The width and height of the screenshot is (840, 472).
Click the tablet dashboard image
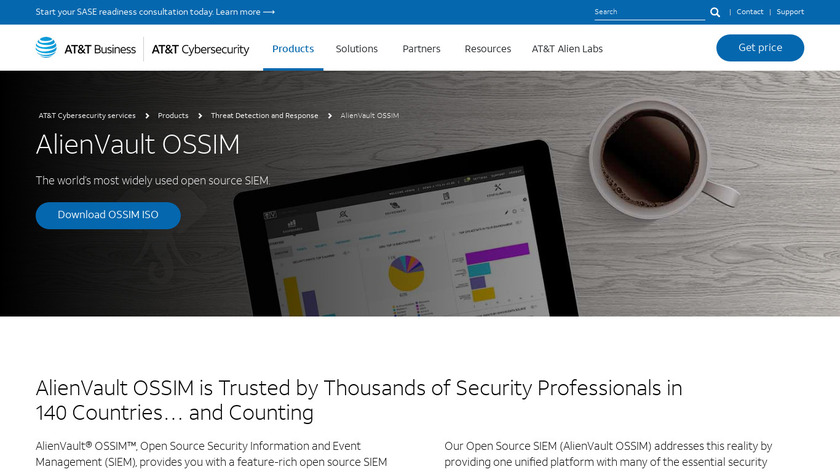click(x=406, y=230)
